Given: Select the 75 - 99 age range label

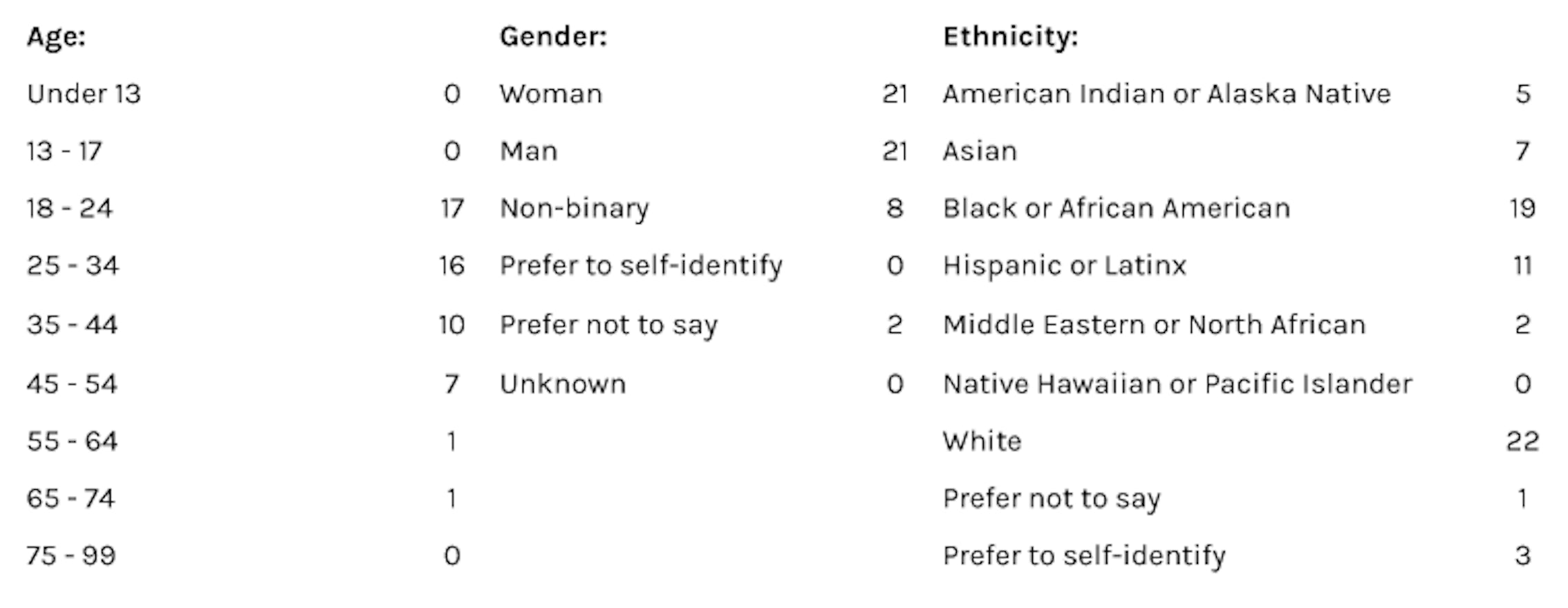Looking at the screenshot, I should (x=71, y=555).
